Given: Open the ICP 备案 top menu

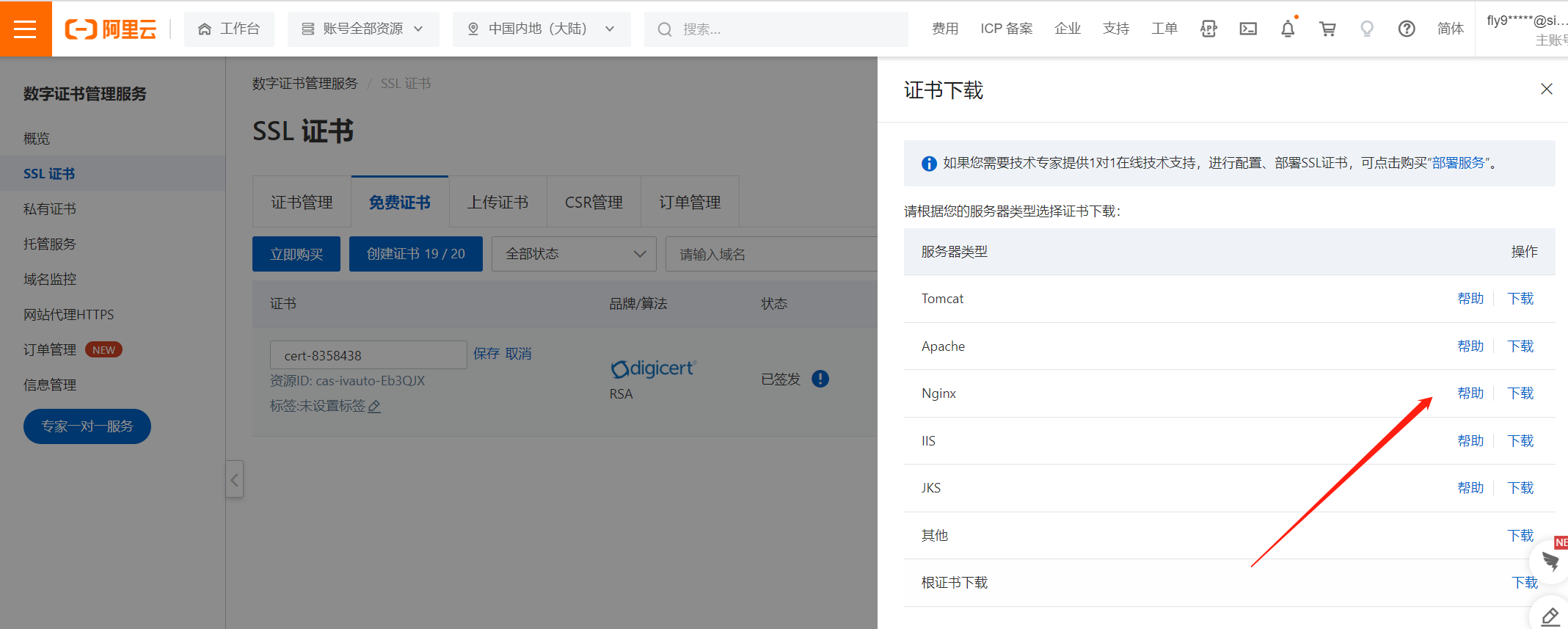Looking at the screenshot, I should point(1007,29).
